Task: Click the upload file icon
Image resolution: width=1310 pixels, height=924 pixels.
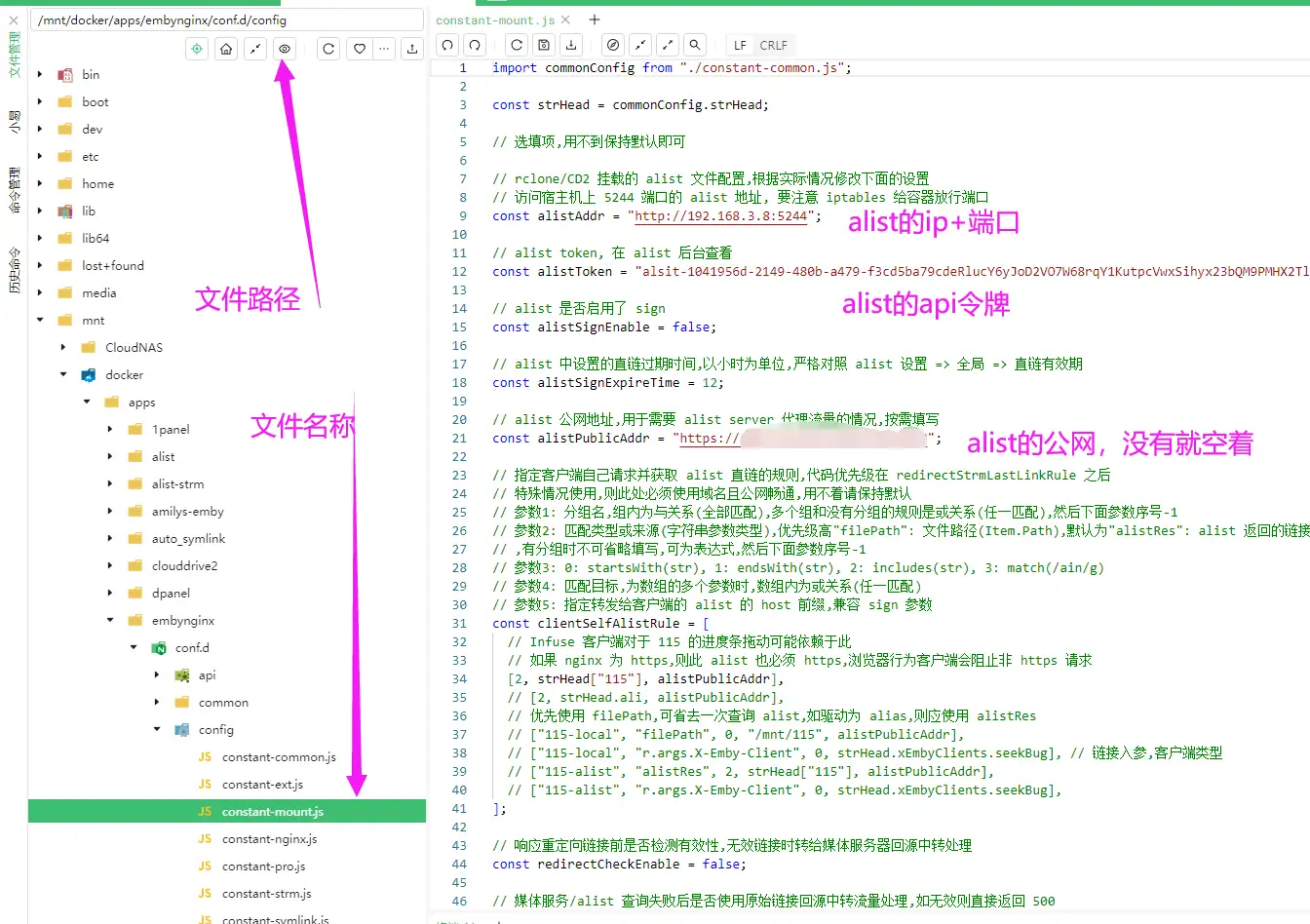Action: (413, 49)
